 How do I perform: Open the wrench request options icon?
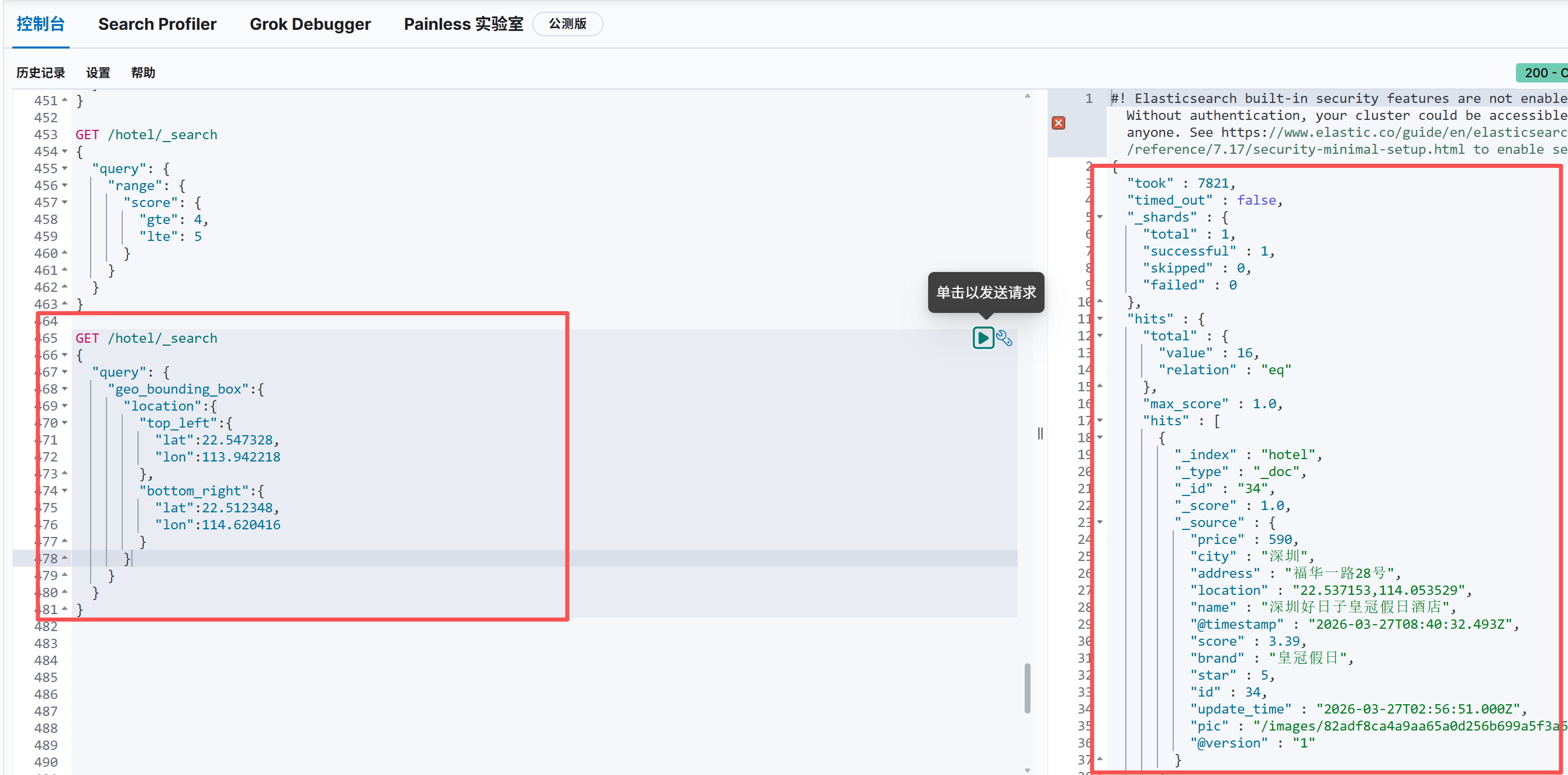(x=1004, y=339)
